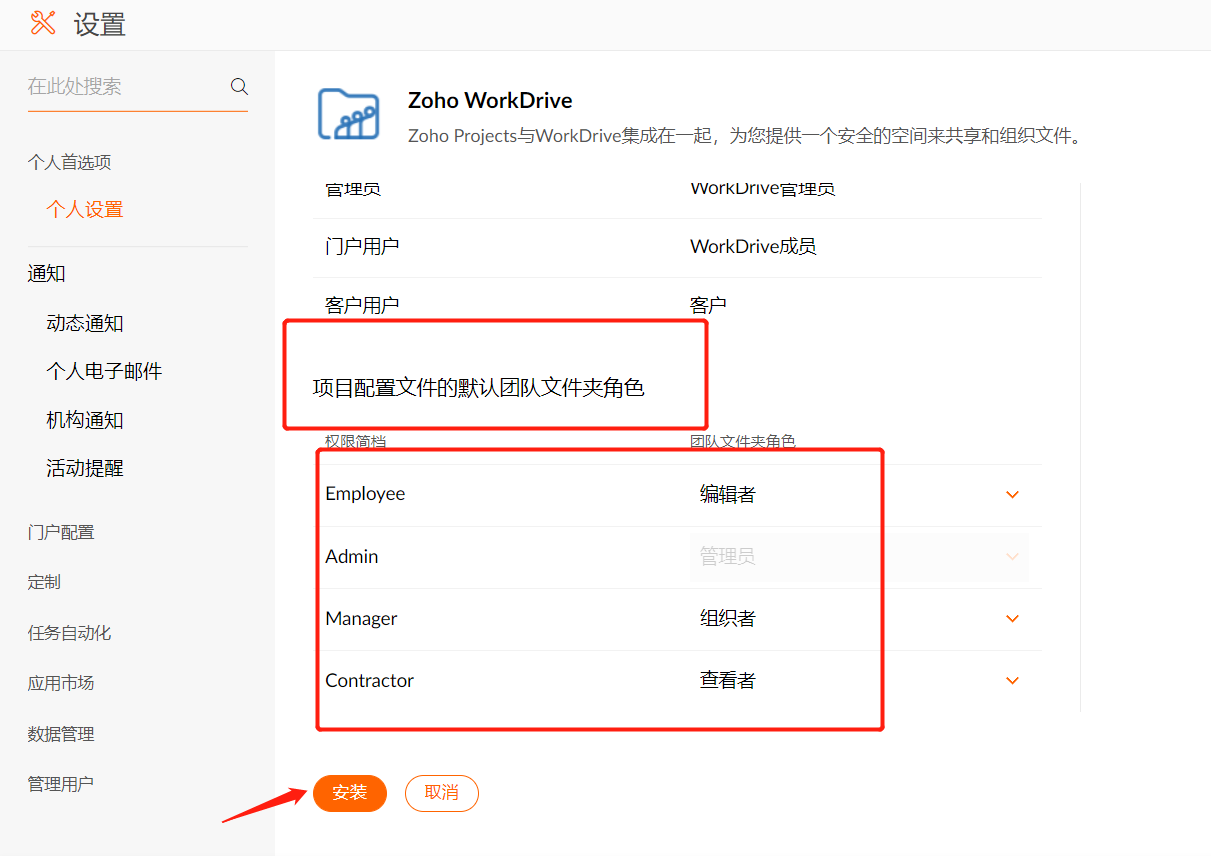Open 机构通知 settings
1211x856 pixels.
85,420
